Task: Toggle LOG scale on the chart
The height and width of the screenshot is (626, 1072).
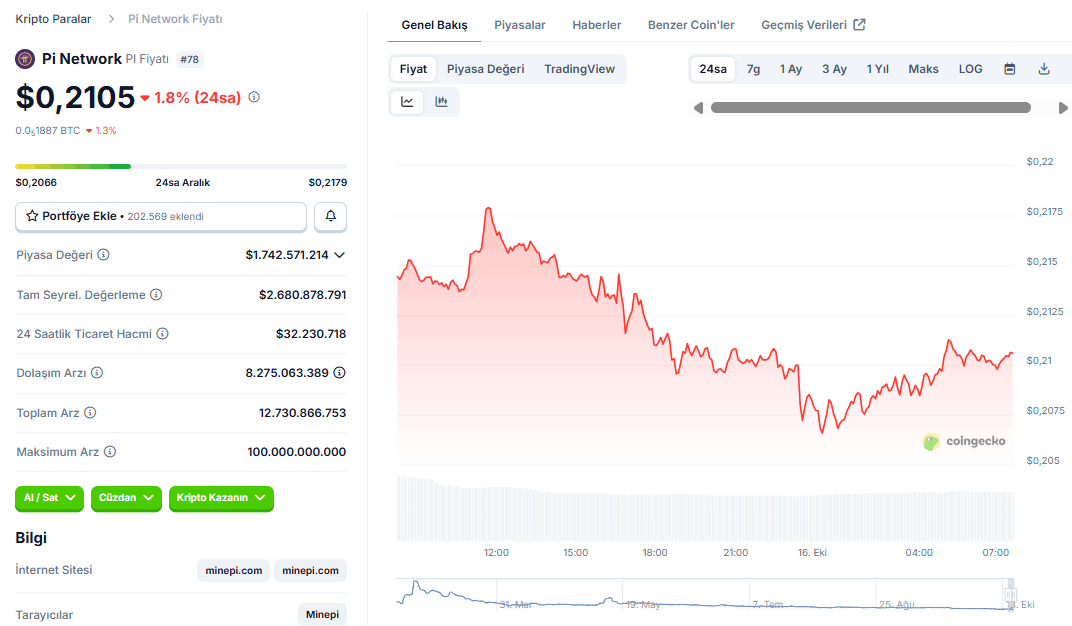Action: (970, 69)
